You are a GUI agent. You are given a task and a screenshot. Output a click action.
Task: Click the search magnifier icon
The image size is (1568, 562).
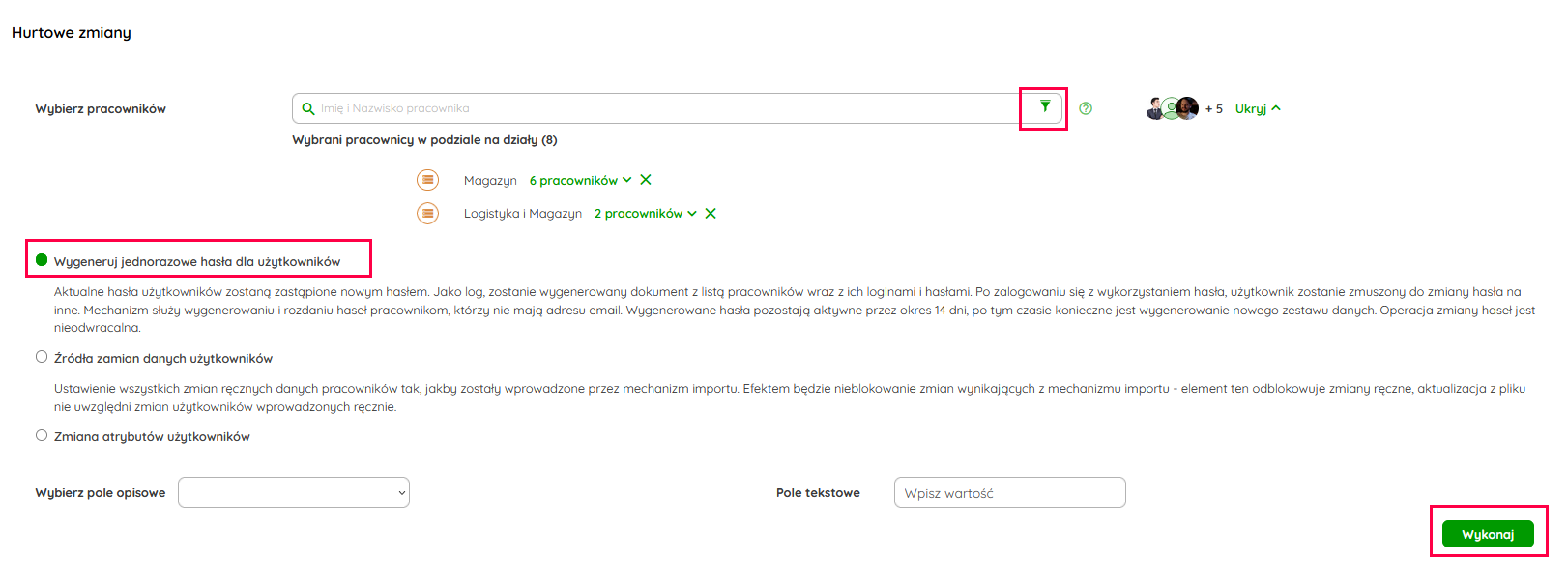coord(308,108)
